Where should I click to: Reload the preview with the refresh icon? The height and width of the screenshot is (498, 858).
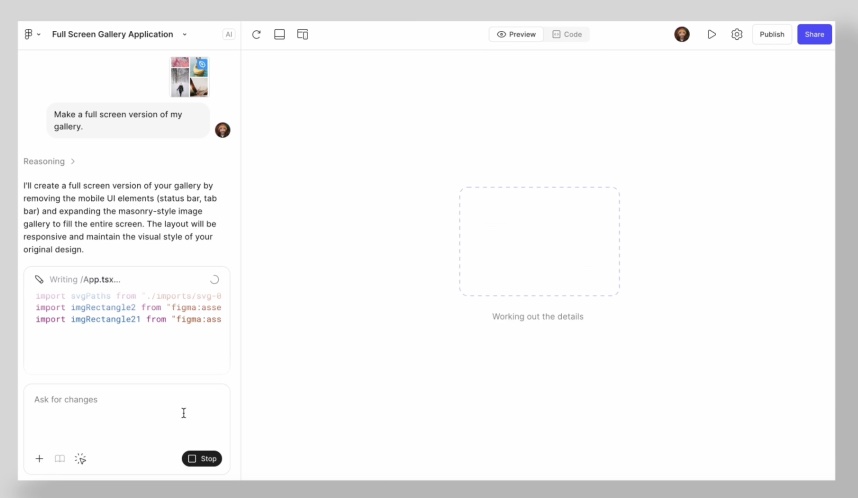point(256,34)
